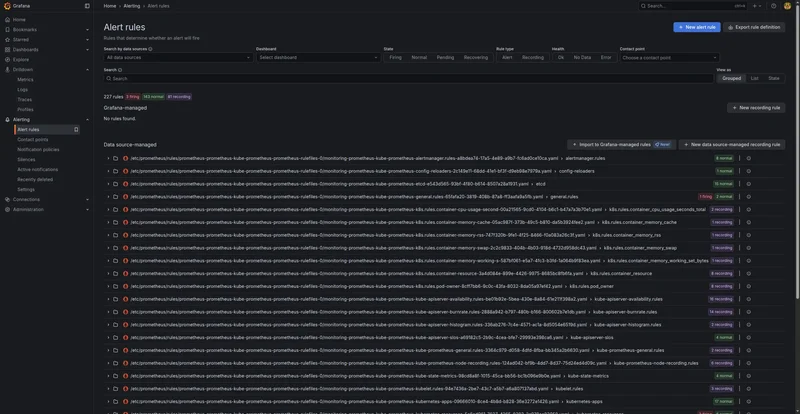Viewport: 800px width, 414px height.
Task: Expand the kube-apiserver-slos group row
Action: 108,337
